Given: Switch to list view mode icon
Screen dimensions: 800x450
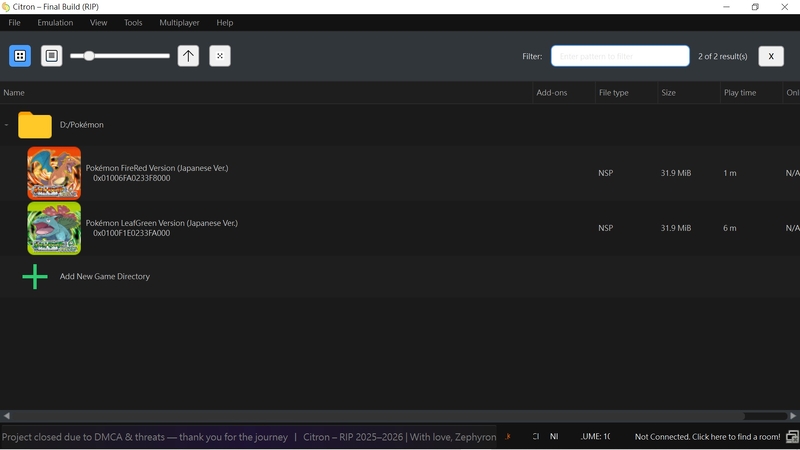Looking at the screenshot, I should (52, 56).
